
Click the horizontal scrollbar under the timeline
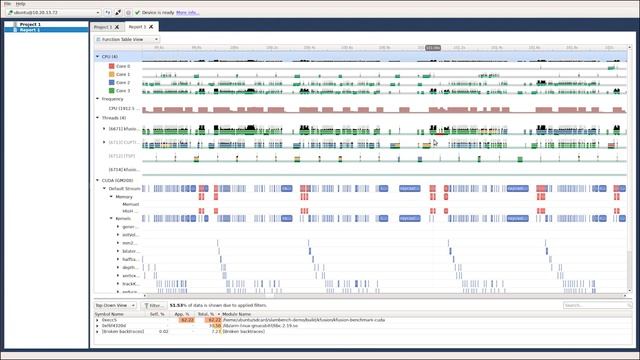[384, 296]
